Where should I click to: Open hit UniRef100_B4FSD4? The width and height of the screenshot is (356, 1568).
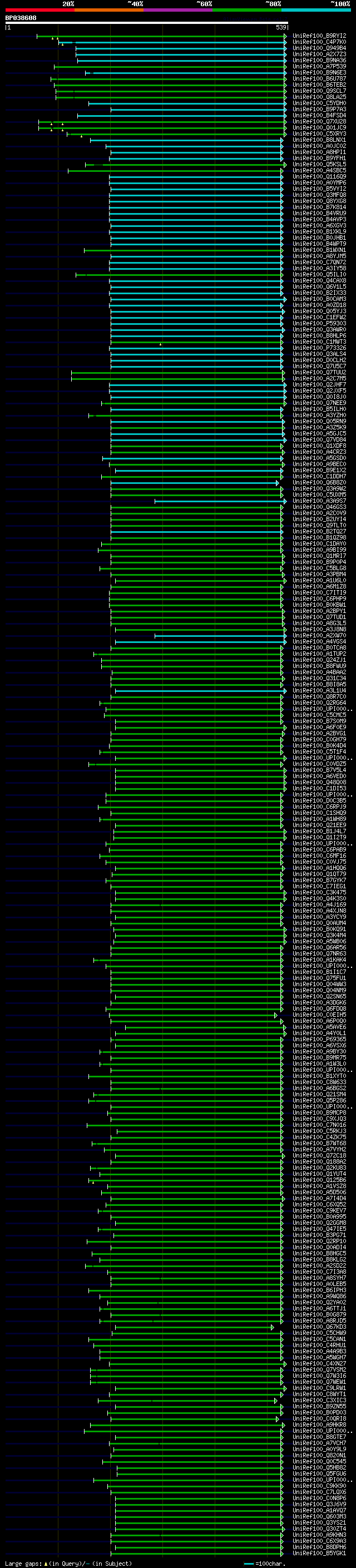[x=319, y=115]
